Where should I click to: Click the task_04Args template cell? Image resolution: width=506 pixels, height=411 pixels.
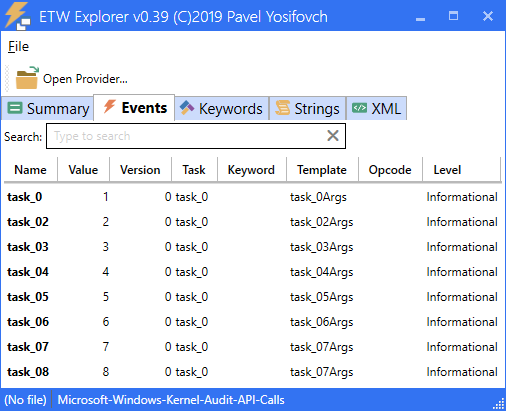click(322, 272)
